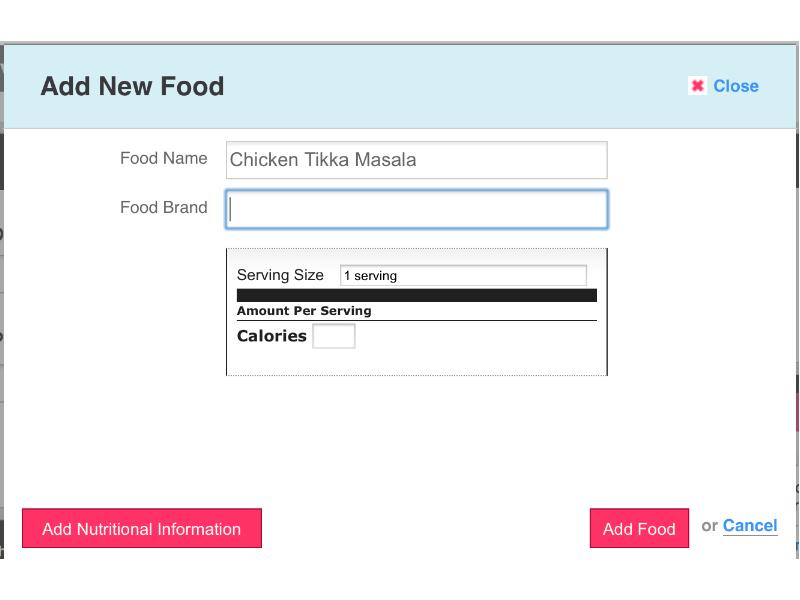
Task: Click empty space in the light blue header
Action: pos(450,86)
